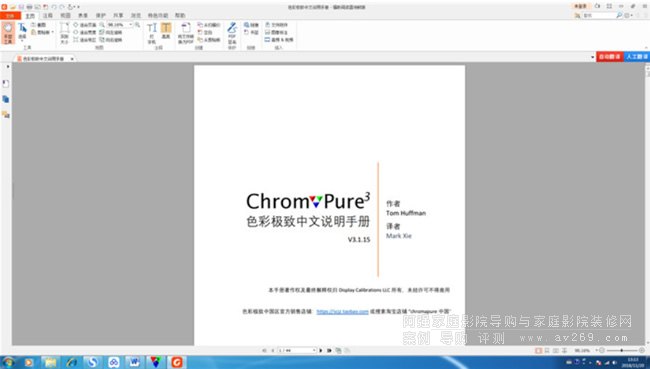Select the Hand tool in the ribbon
The image size is (650, 369).
coord(8,33)
